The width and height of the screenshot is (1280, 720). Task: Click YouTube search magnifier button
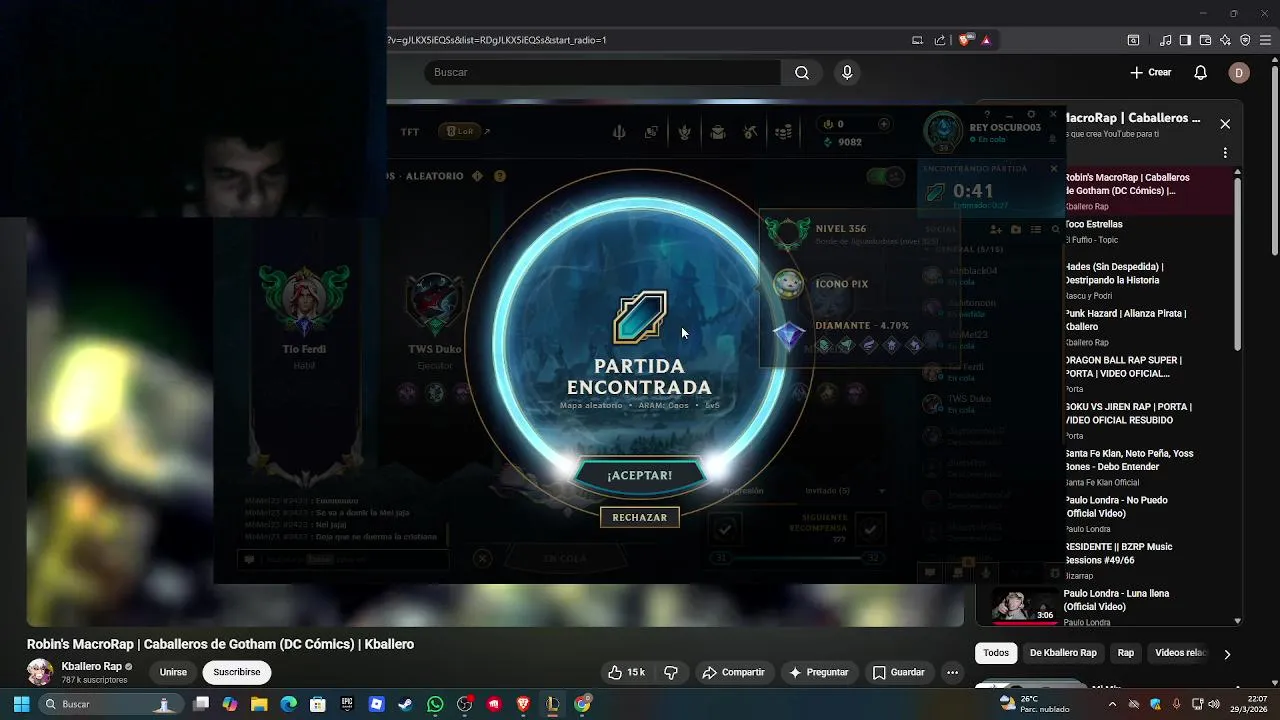[x=802, y=72]
